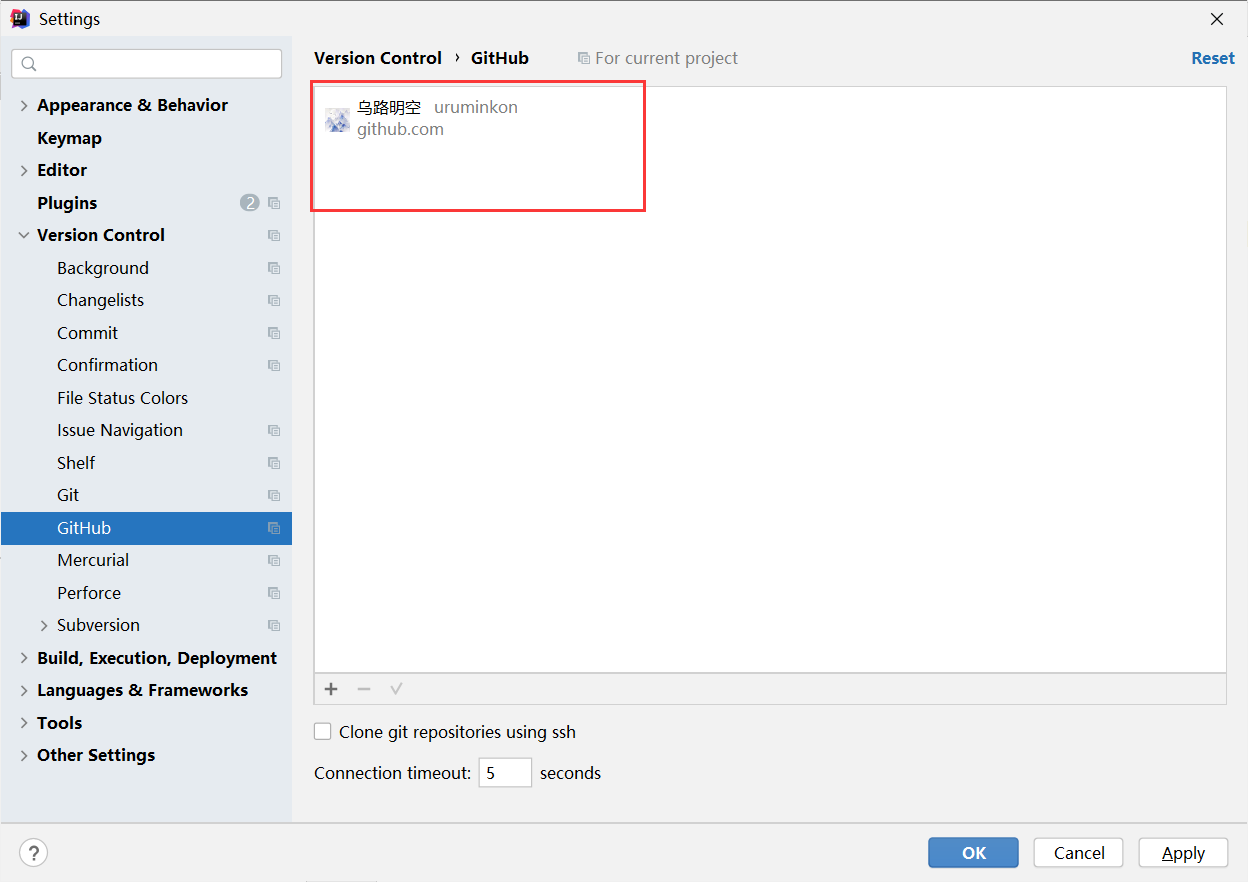
Task: Expand the Tools section
Action: pyautogui.click(x=24, y=723)
